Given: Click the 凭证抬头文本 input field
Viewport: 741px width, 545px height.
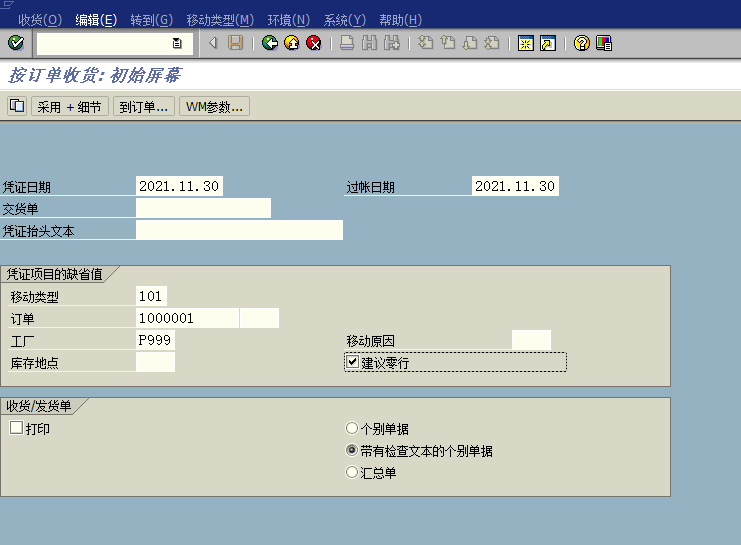Looking at the screenshot, I should coord(239,230).
